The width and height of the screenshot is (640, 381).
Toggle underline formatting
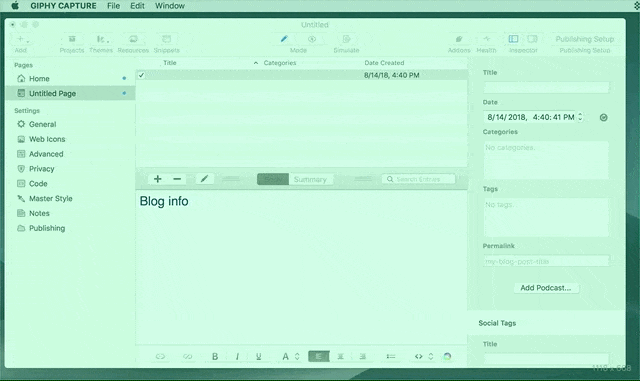[x=258, y=356]
